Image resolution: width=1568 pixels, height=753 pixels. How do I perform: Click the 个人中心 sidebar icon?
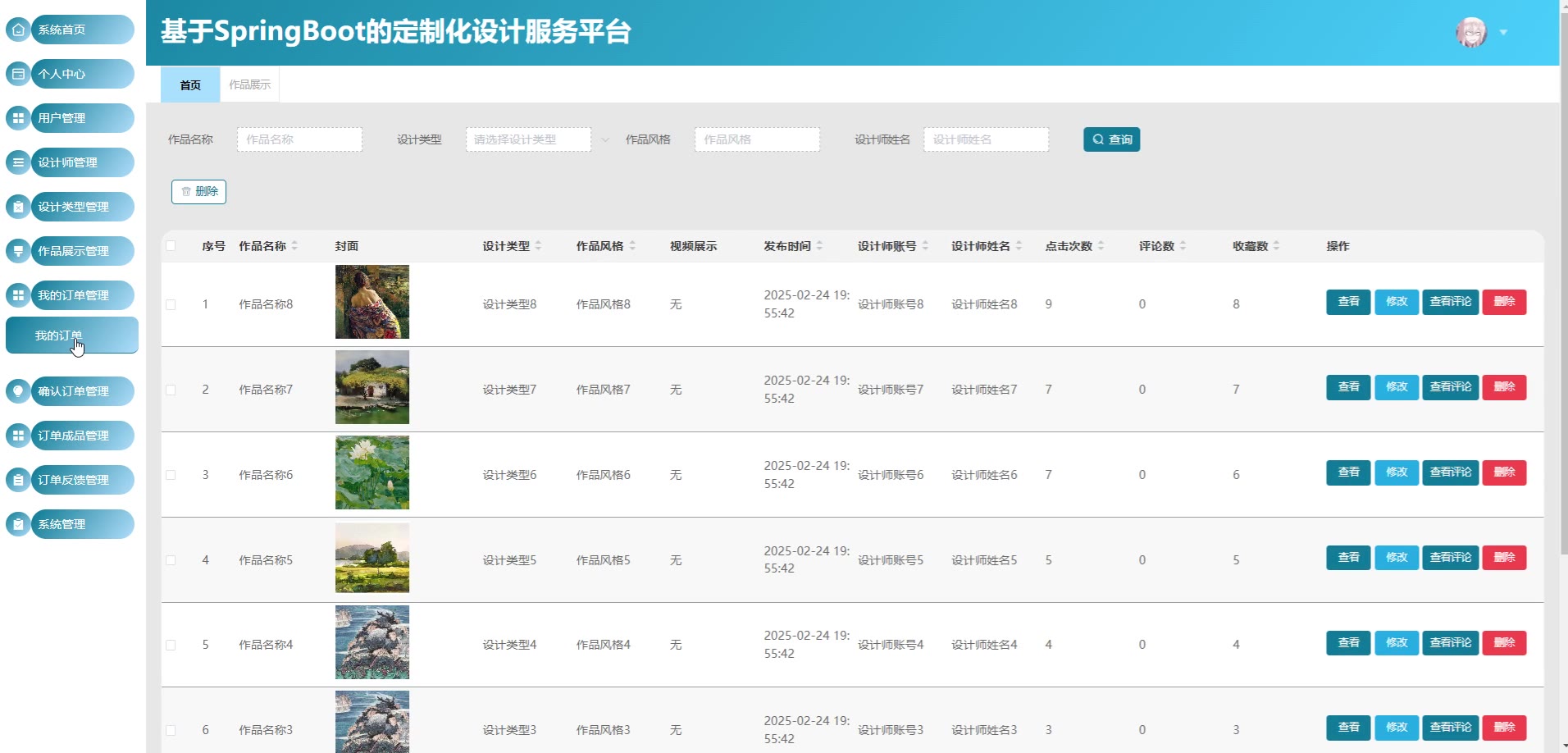tap(18, 74)
